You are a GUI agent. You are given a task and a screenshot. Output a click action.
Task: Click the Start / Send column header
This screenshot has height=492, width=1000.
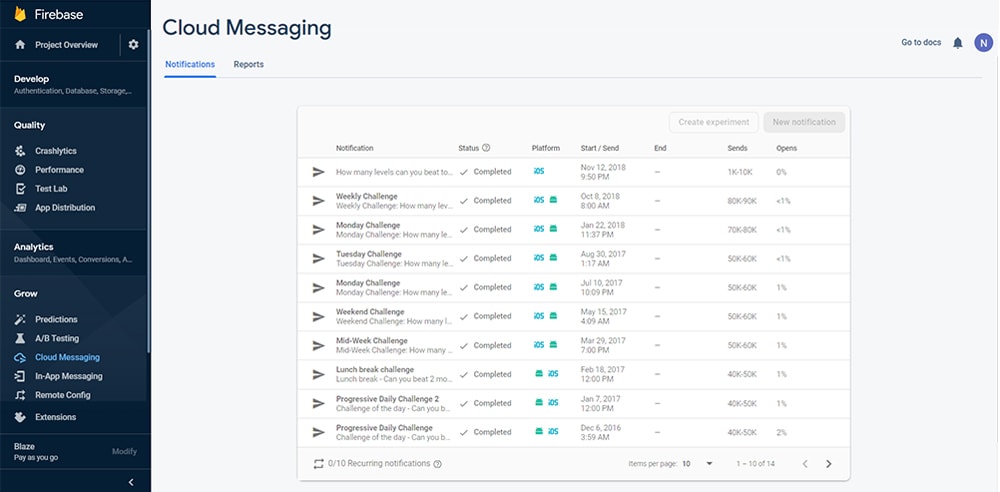599,148
